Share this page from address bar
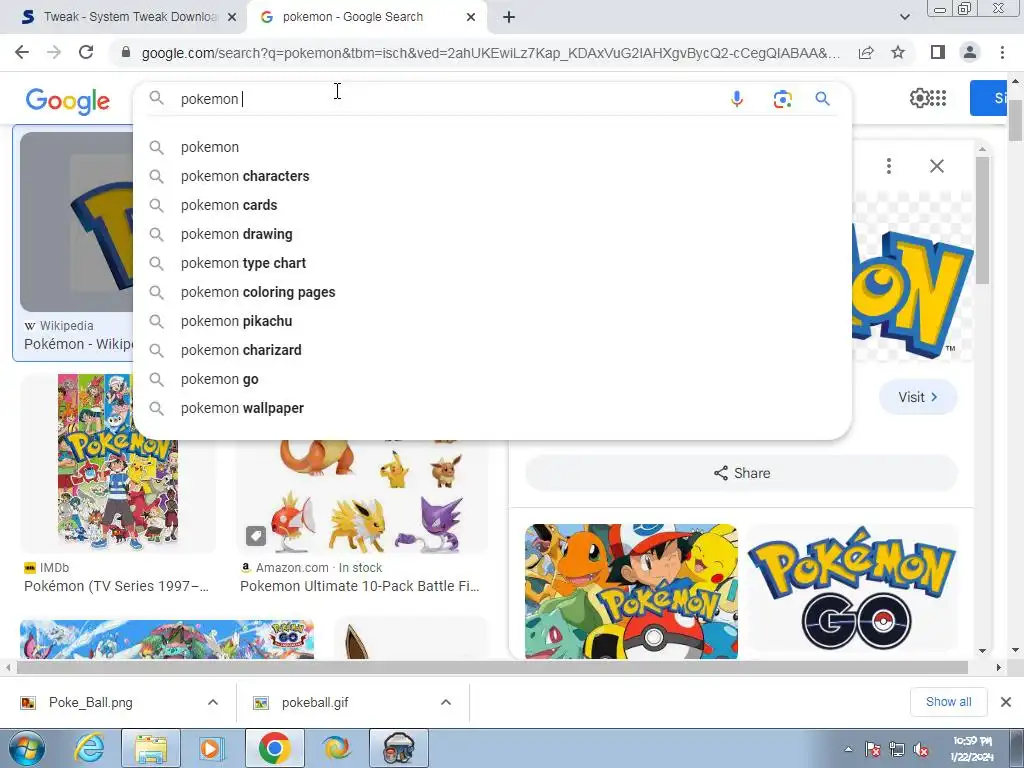 [866, 52]
